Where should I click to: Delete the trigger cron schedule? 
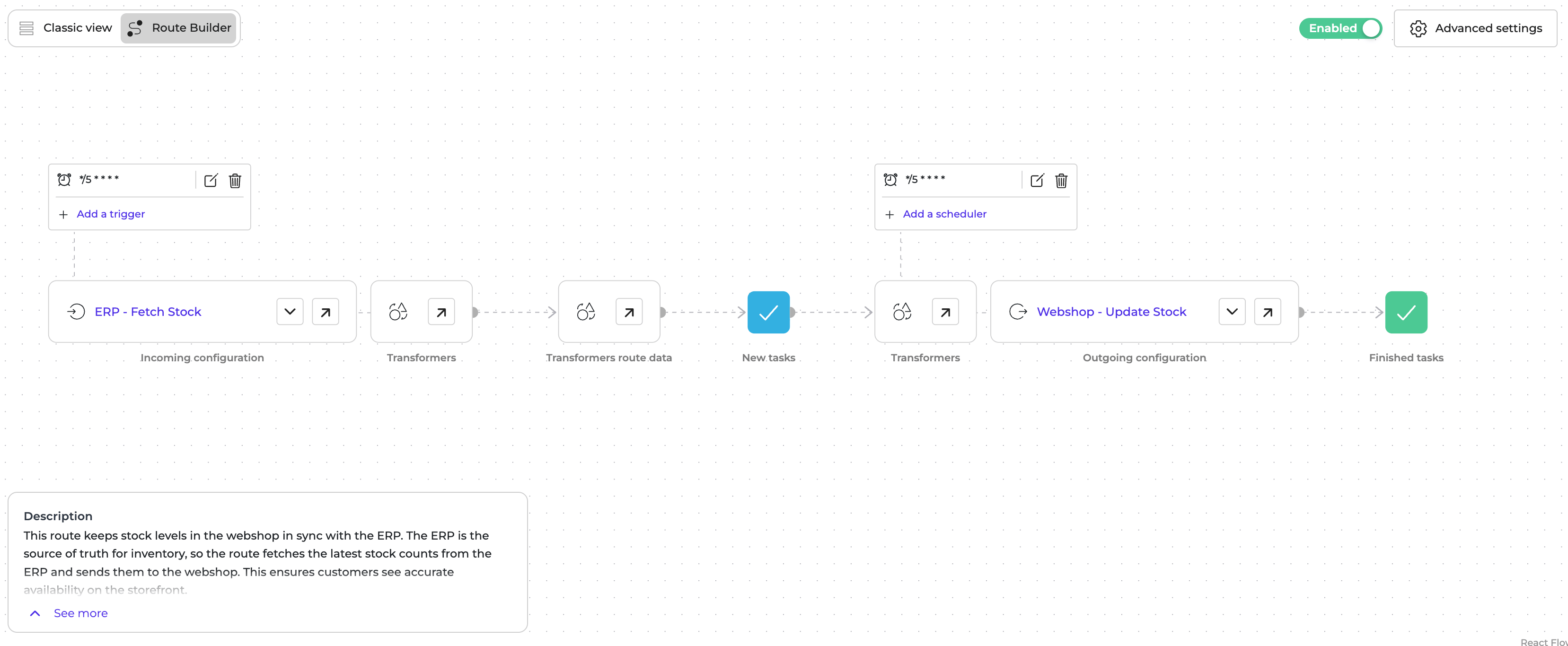(235, 180)
